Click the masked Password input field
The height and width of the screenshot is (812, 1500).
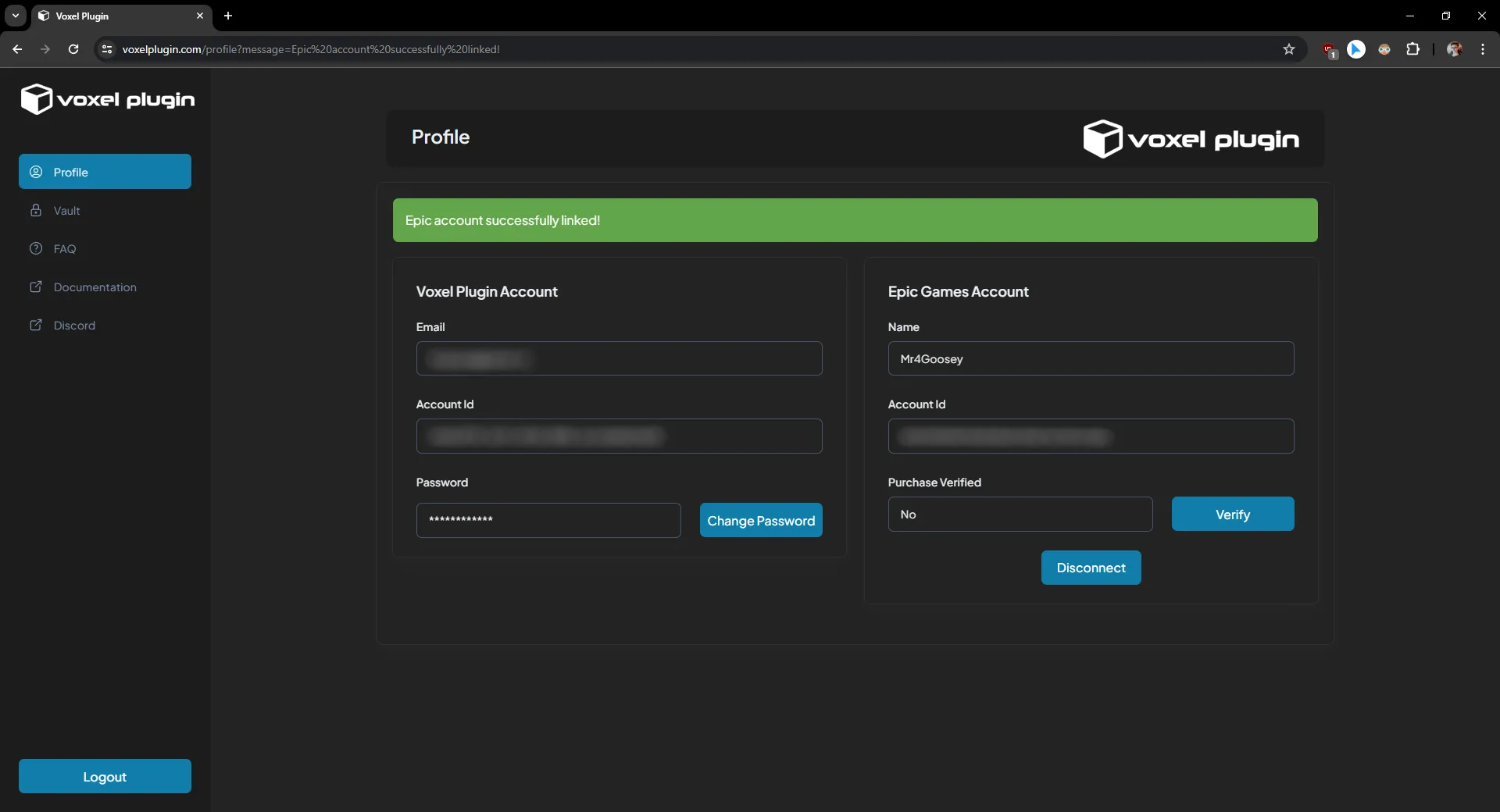click(x=548, y=520)
